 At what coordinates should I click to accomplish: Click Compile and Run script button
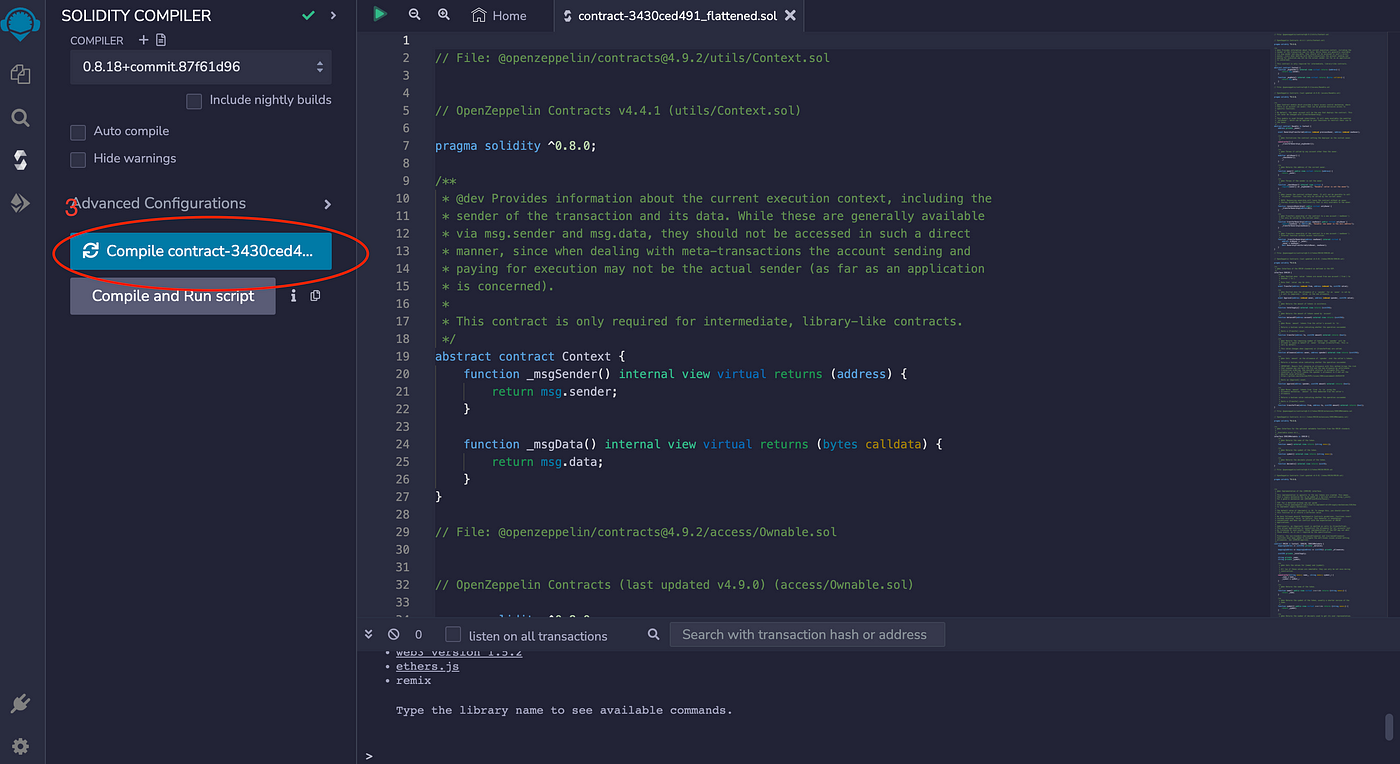coord(173,296)
